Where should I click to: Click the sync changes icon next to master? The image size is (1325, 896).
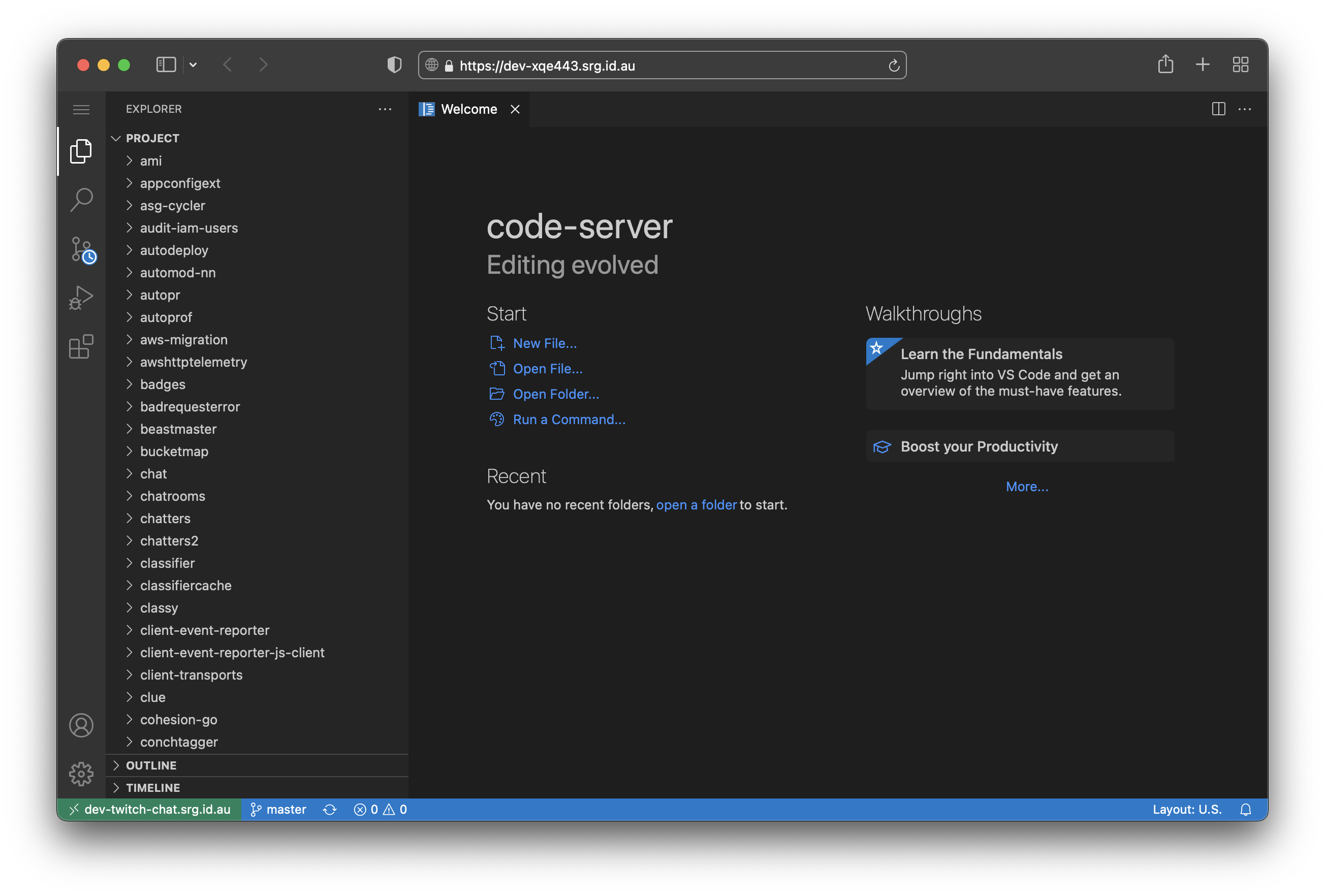click(330, 809)
